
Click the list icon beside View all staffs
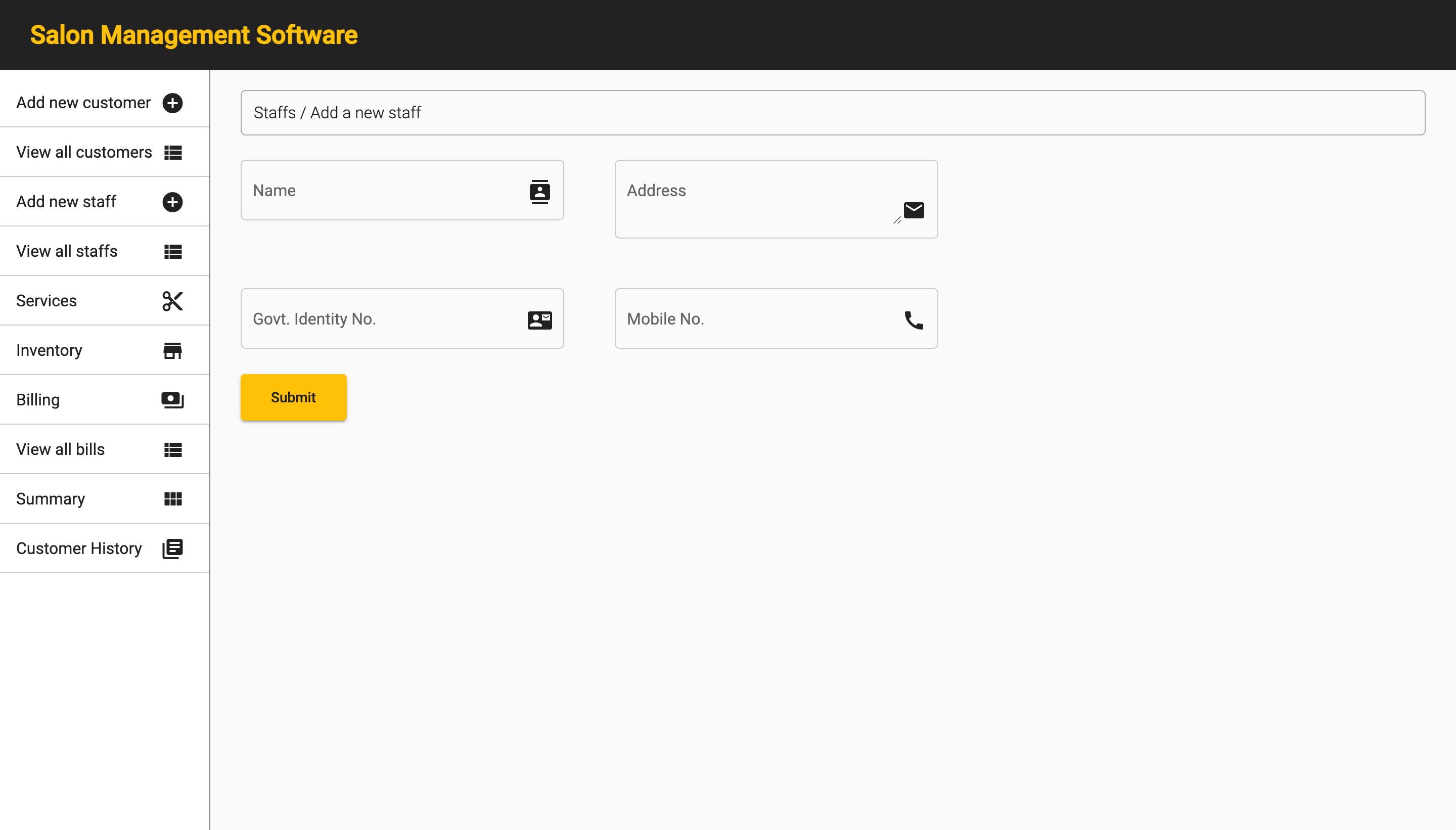pyautogui.click(x=172, y=251)
